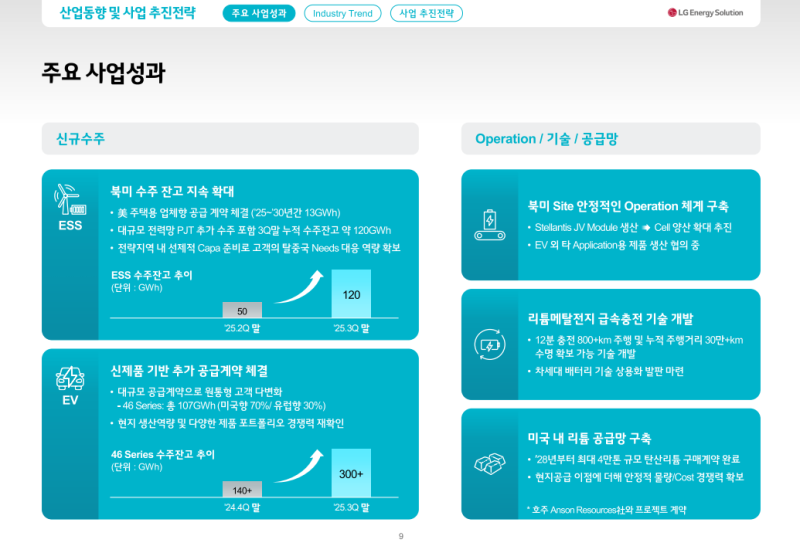The width and height of the screenshot is (800, 553).
Task: Select the 주요 사업성과 tab
Action: tap(258, 13)
